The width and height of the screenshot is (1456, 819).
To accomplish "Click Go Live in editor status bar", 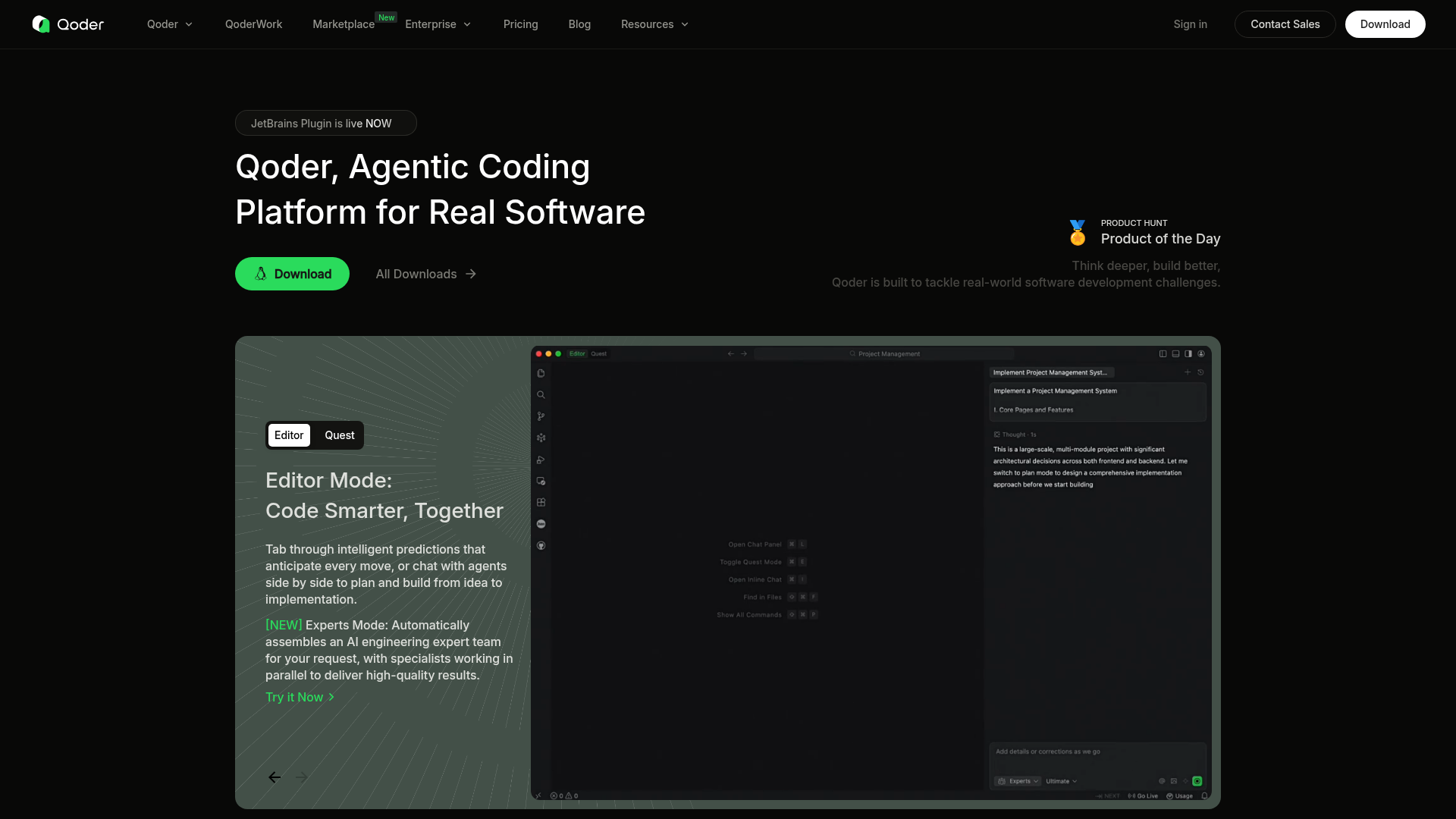I will (x=1143, y=796).
